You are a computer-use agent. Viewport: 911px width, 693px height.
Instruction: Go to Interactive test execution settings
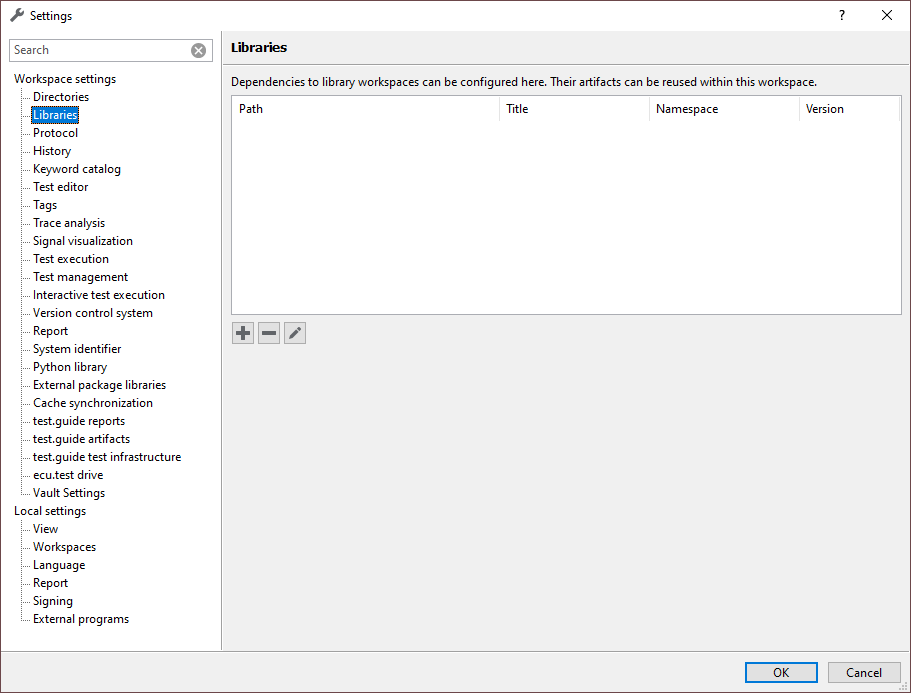coord(99,295)
